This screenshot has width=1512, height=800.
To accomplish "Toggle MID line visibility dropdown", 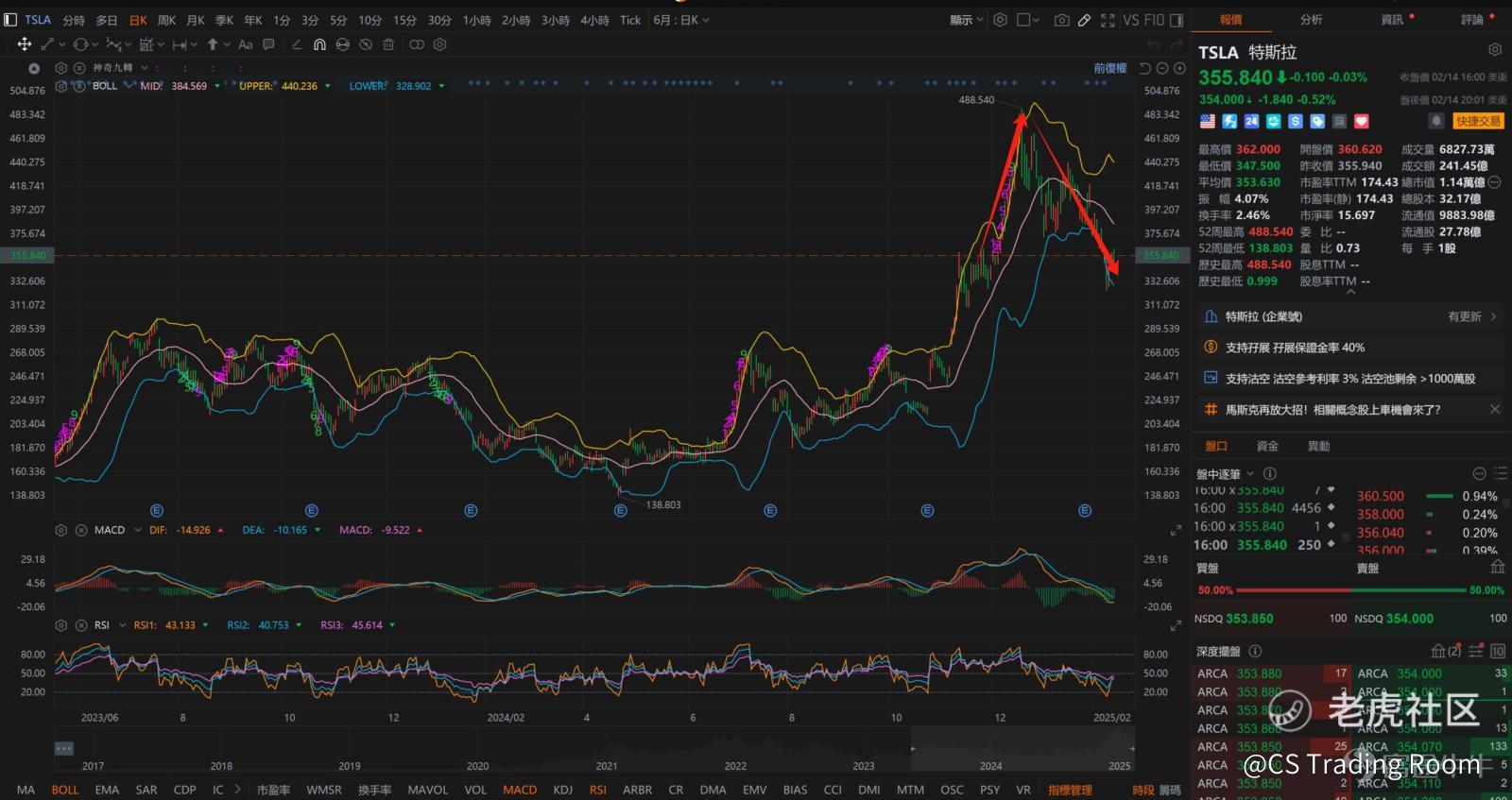I will tap(217, 86).
